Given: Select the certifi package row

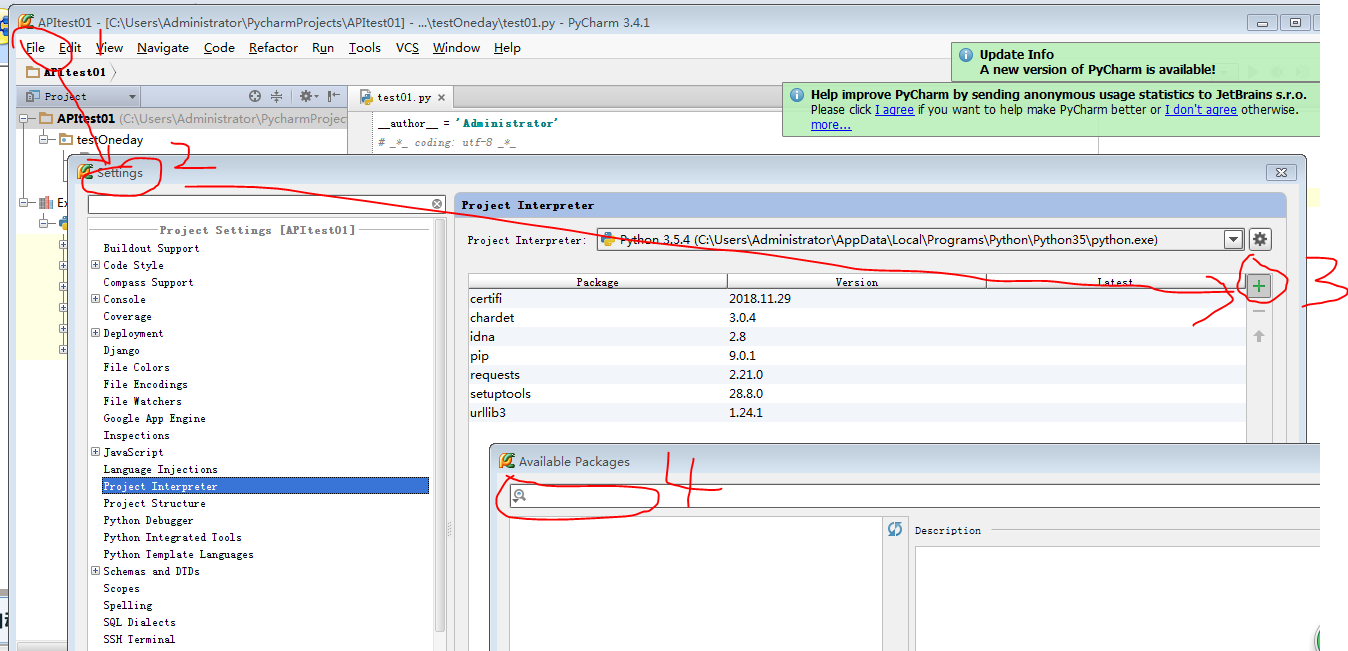Looking at the screenshot, I should click(857, 299).
